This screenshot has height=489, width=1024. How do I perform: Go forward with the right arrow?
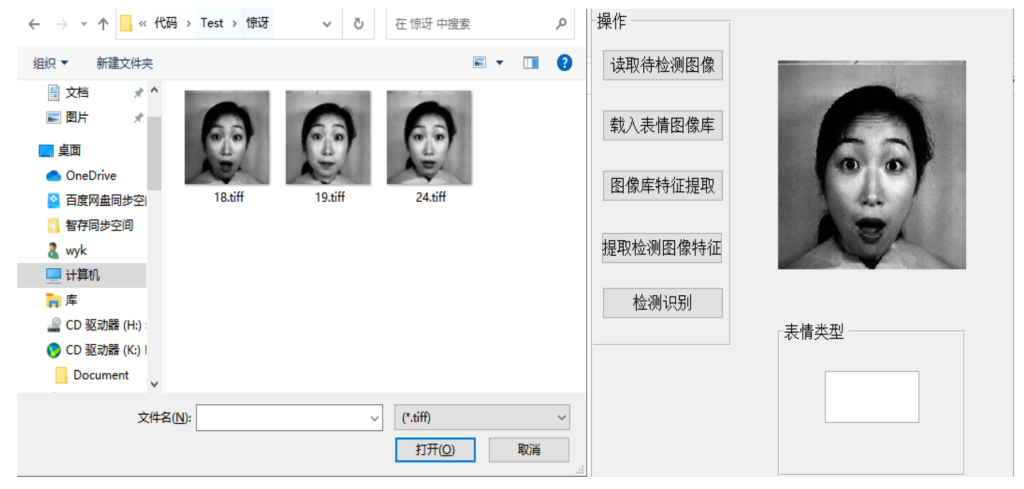point(61,24)
